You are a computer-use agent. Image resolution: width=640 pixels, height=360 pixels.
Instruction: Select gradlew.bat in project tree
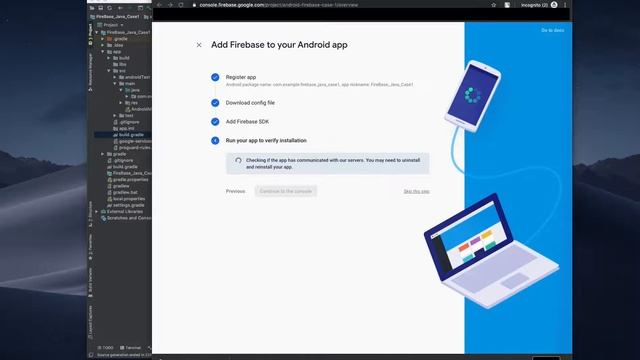(122, 192)
